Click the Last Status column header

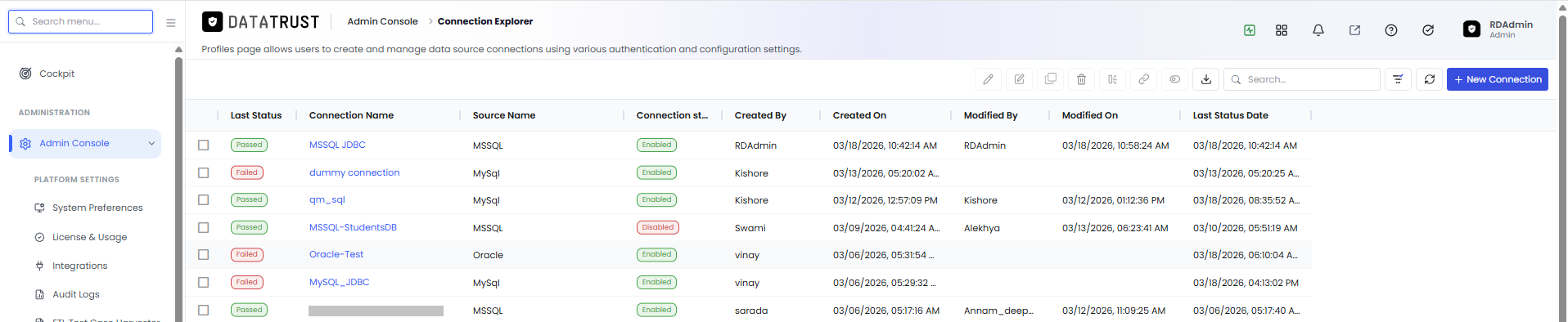pos(256,115)
